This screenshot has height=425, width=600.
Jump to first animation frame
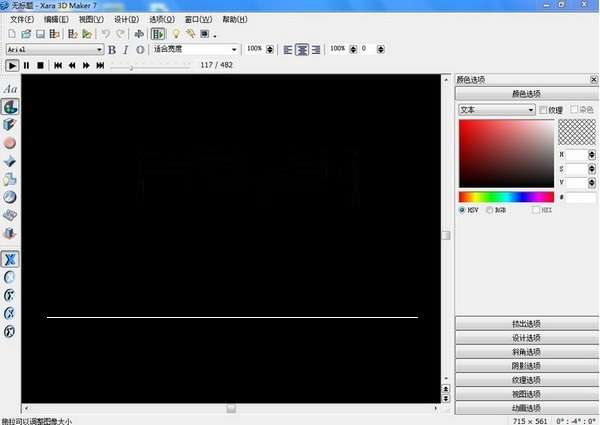58,65
